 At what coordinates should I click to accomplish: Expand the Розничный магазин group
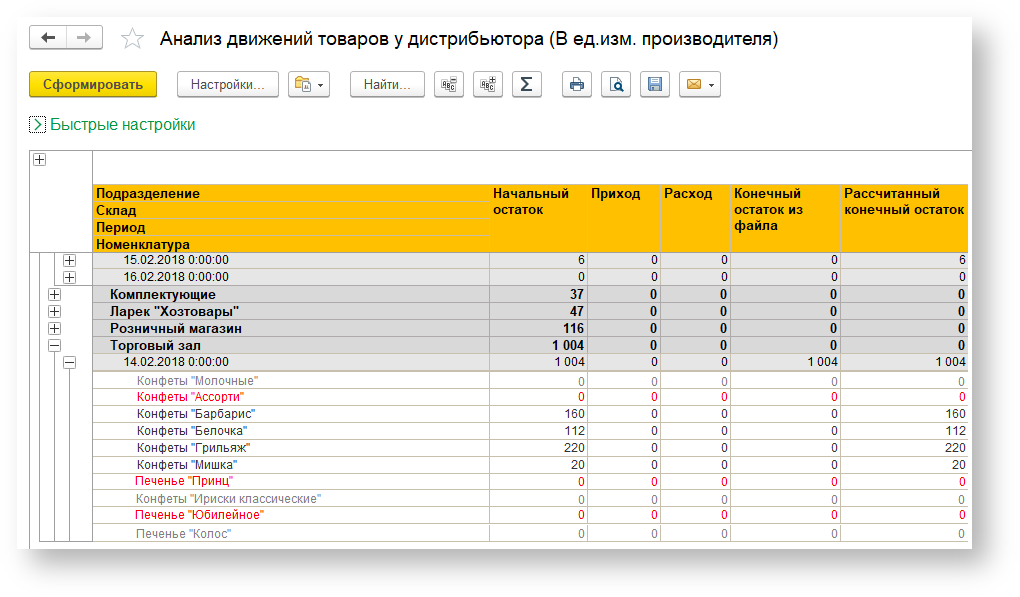55,328
